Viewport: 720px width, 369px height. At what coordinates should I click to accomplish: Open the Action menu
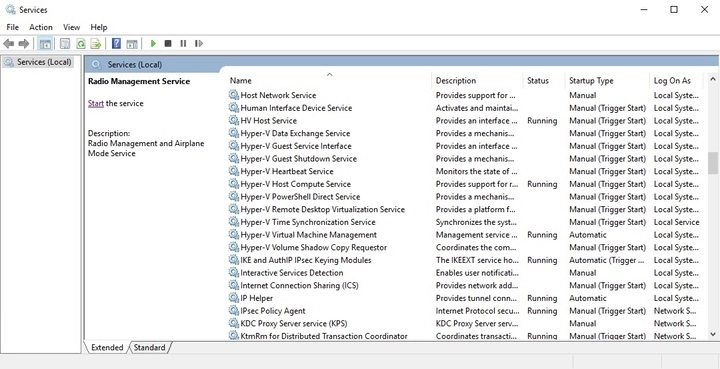(41, 27)
